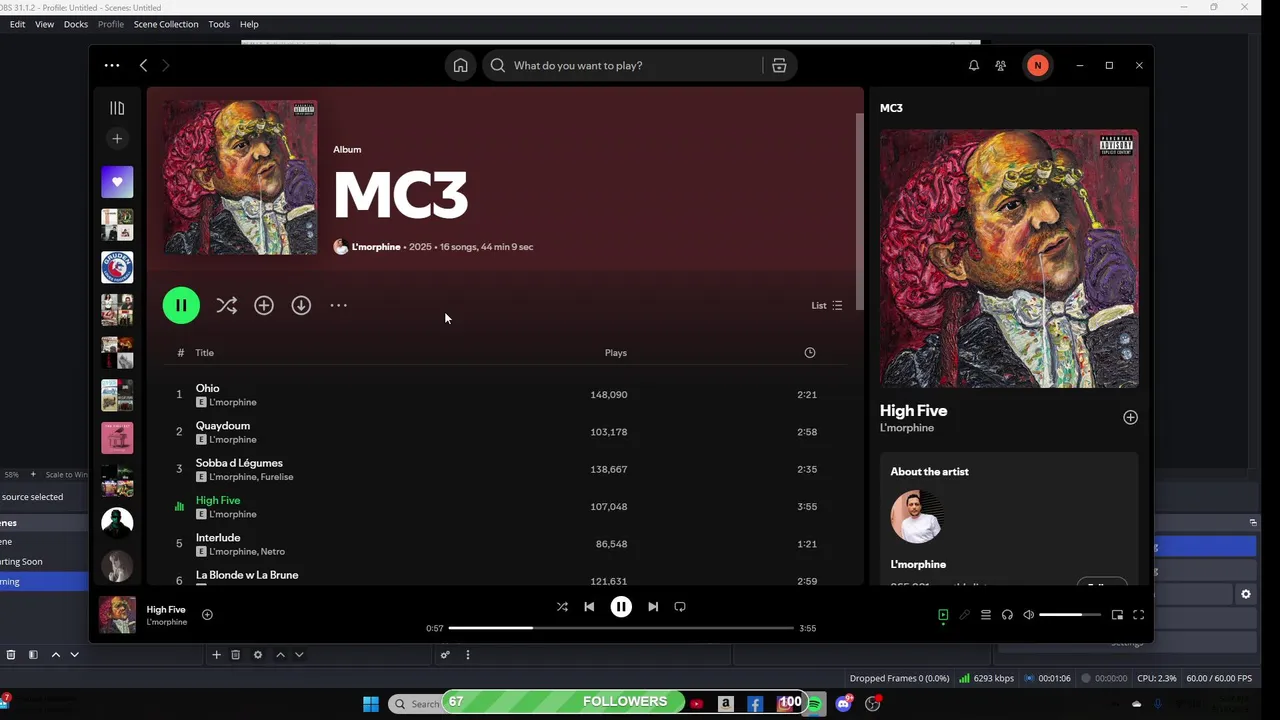Open the Spotify three-dot app menu
This screenshot has width=1280, height=720.
112,65
